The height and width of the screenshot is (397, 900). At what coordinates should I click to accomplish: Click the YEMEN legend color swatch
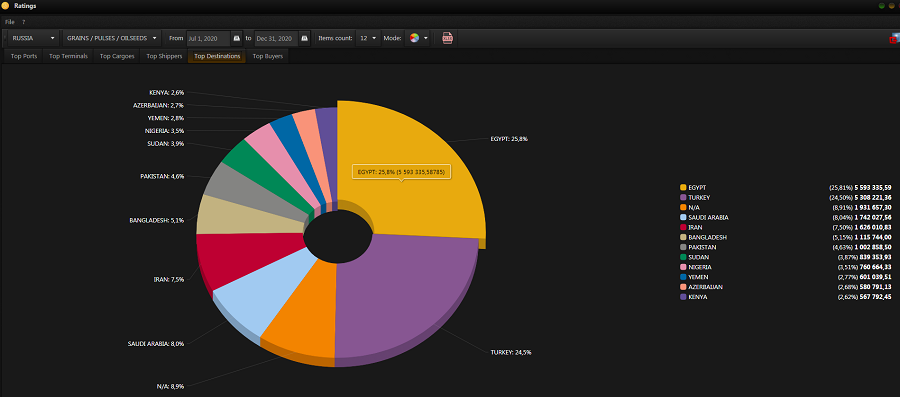[x=683, y=277]
